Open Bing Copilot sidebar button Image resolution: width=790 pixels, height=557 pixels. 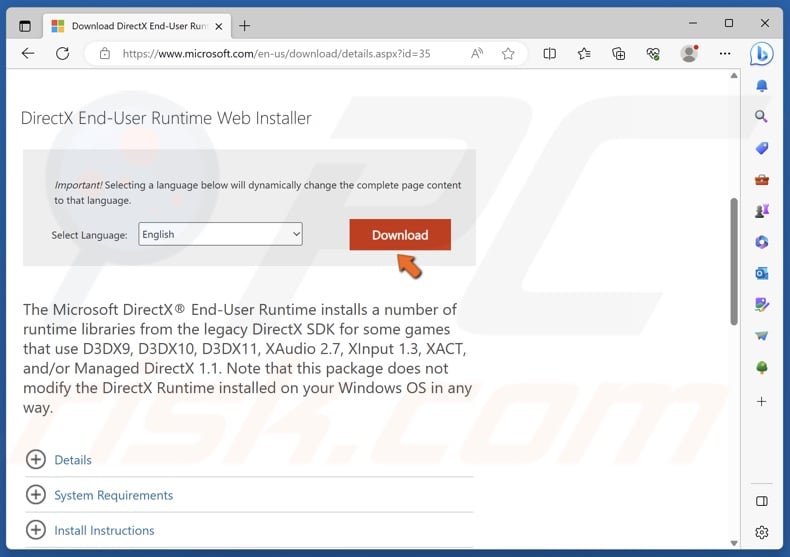coord(761,53)
